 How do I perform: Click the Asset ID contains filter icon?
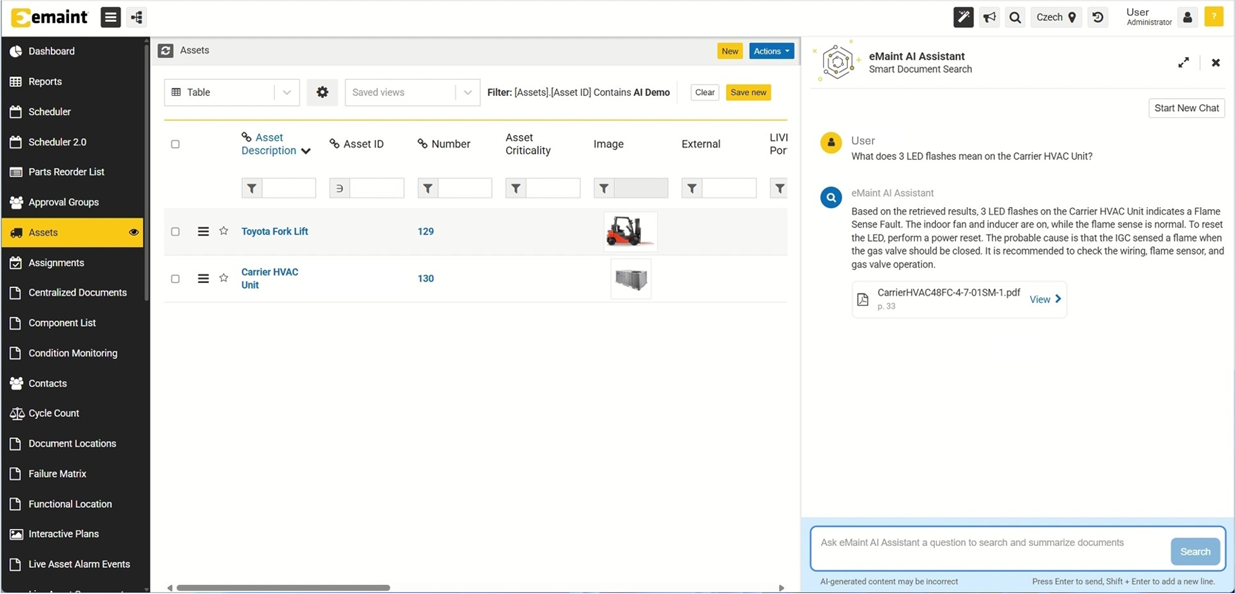(340, 188)
